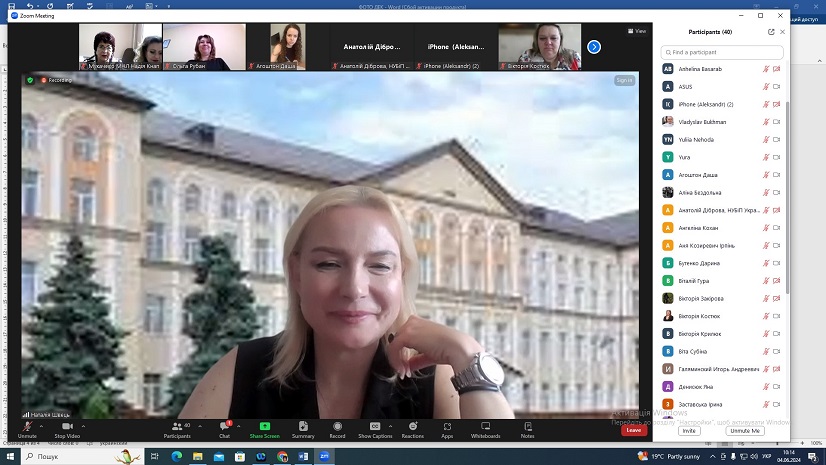826x465 pixels.
Task: Click the camera icon for Yura
Action: 776,157
